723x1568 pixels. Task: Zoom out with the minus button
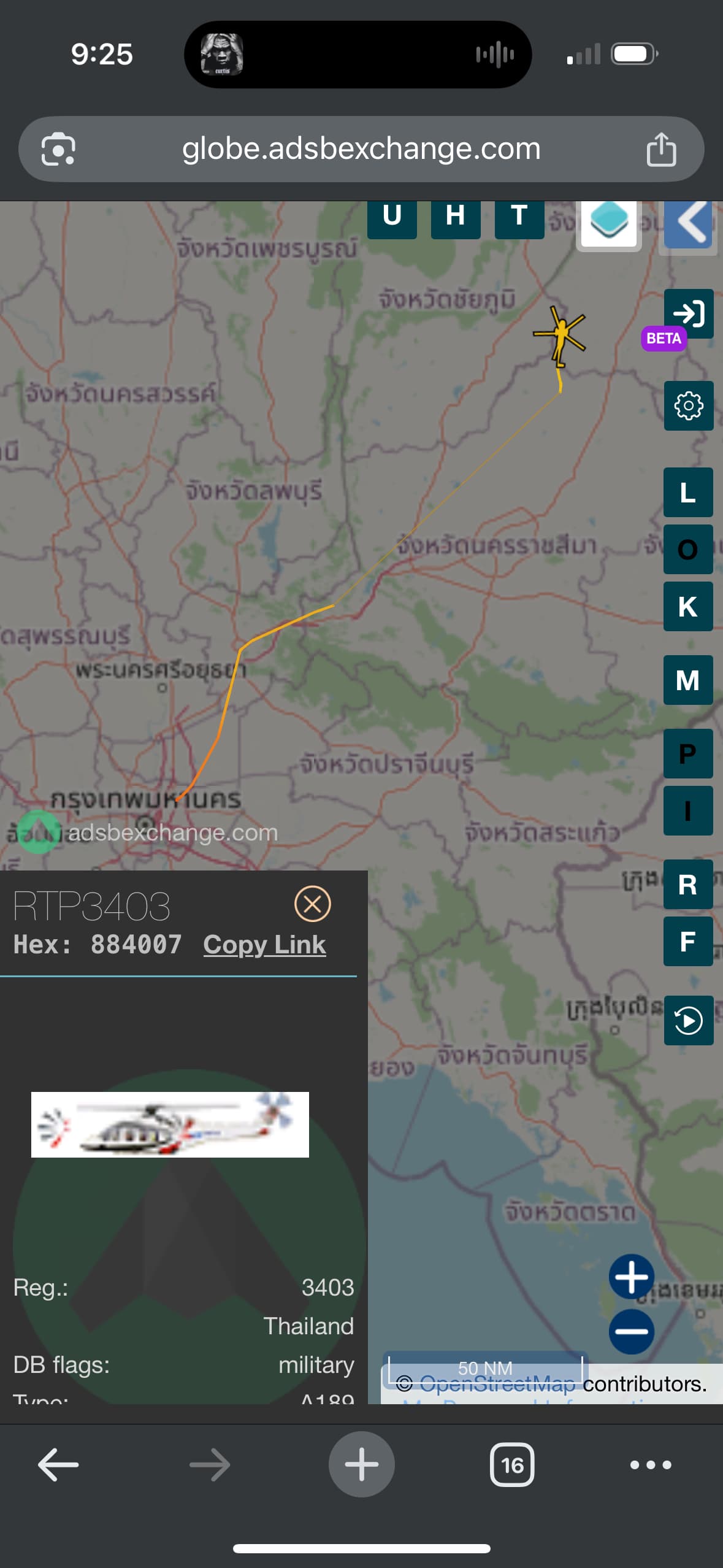pyautogui.click(x=632, y=1331)
